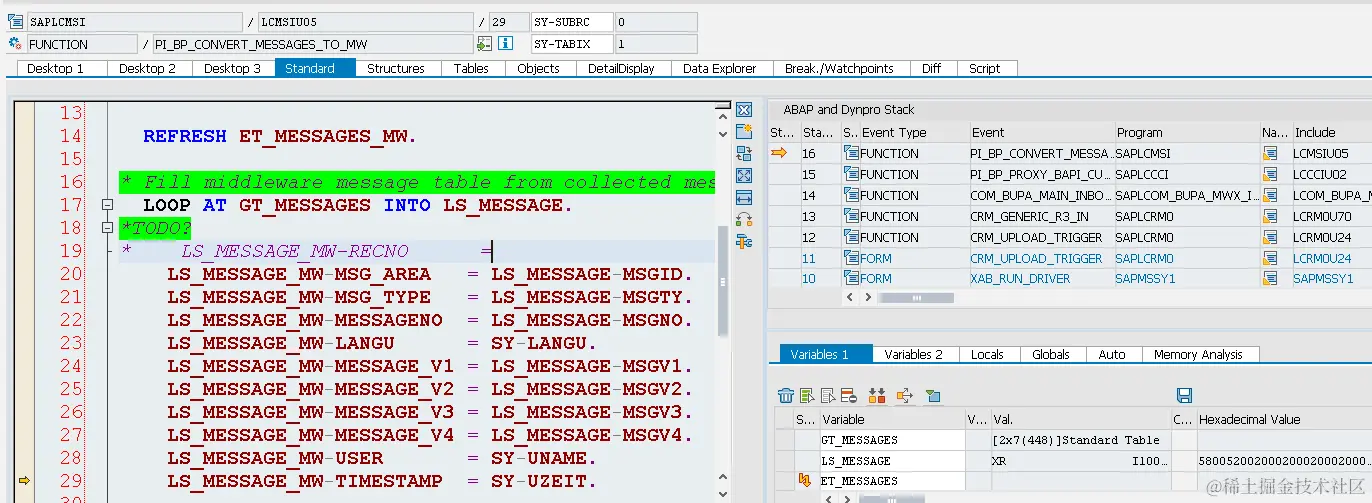Image resolution: width=1372 pixels, height=503 pixels.
Task: Open the Script tab
Action: pyautogui.click(x=985, y=68)
